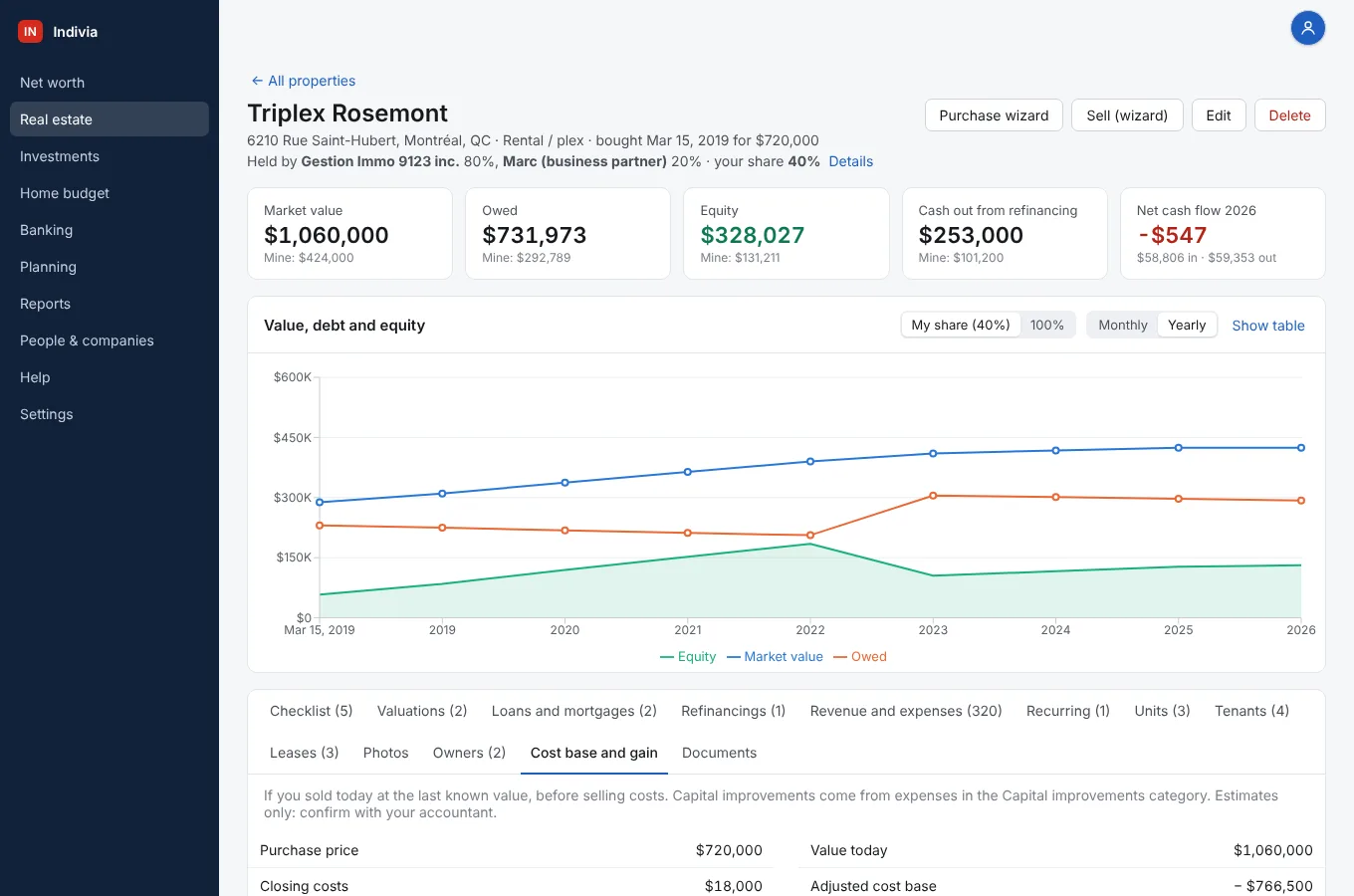Go to Banking section

(110, 230)
